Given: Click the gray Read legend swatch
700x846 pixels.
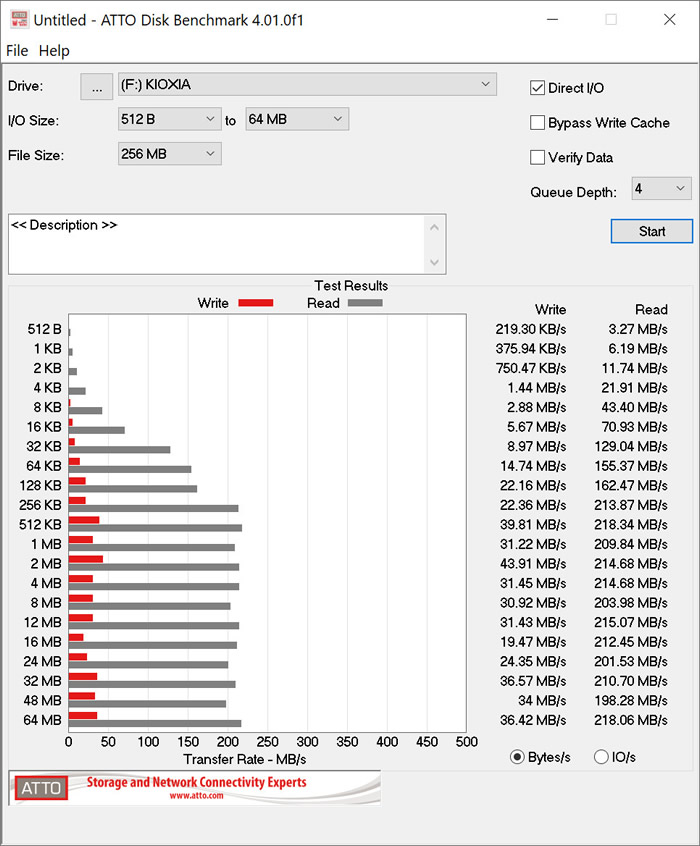Looking at the screenshot, I should pyautogui.click(x=364, y=303).
